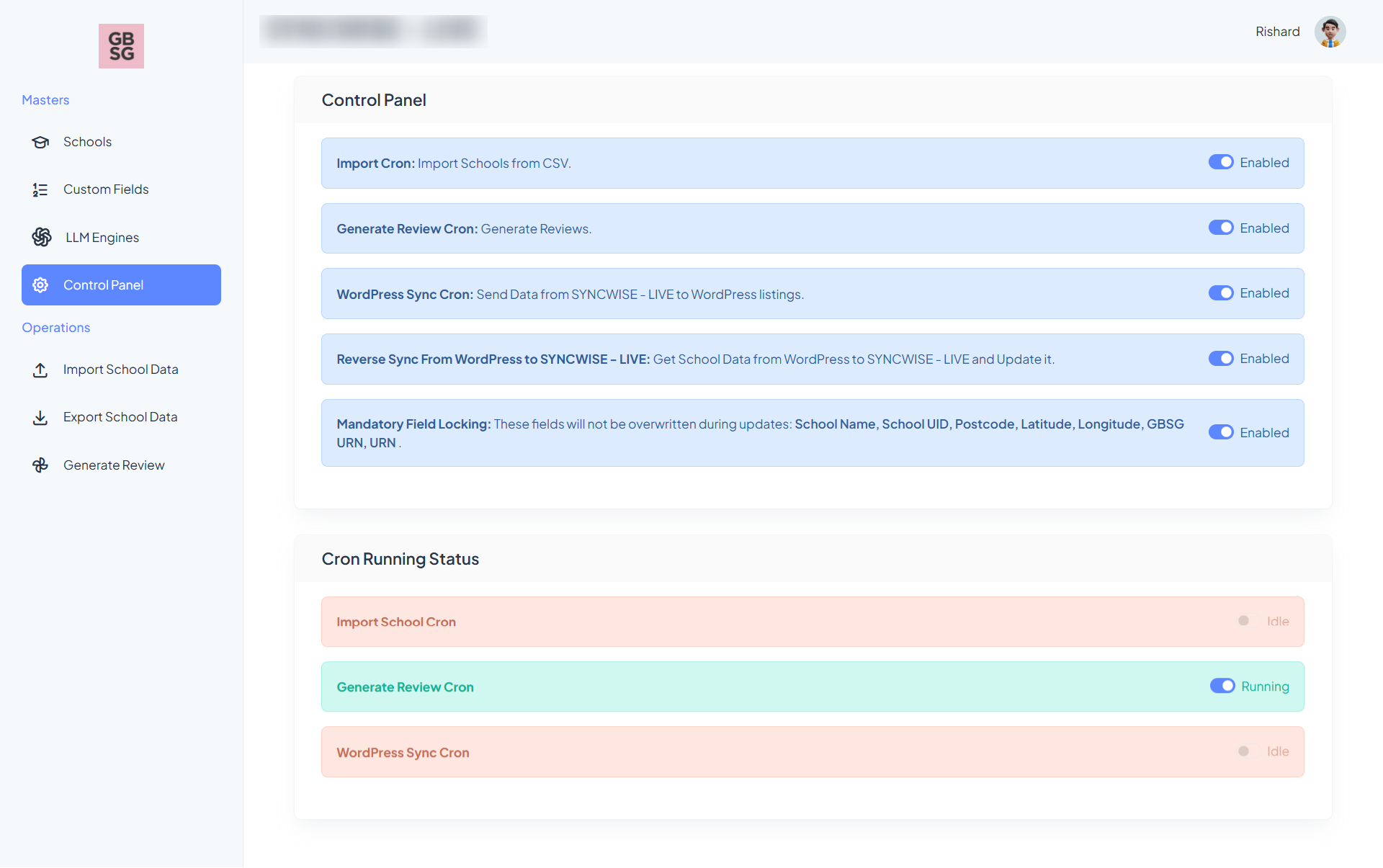Navigate to Generate Review
The width and height of the screenshot is (1383, 868).
[x=121, y=465]
